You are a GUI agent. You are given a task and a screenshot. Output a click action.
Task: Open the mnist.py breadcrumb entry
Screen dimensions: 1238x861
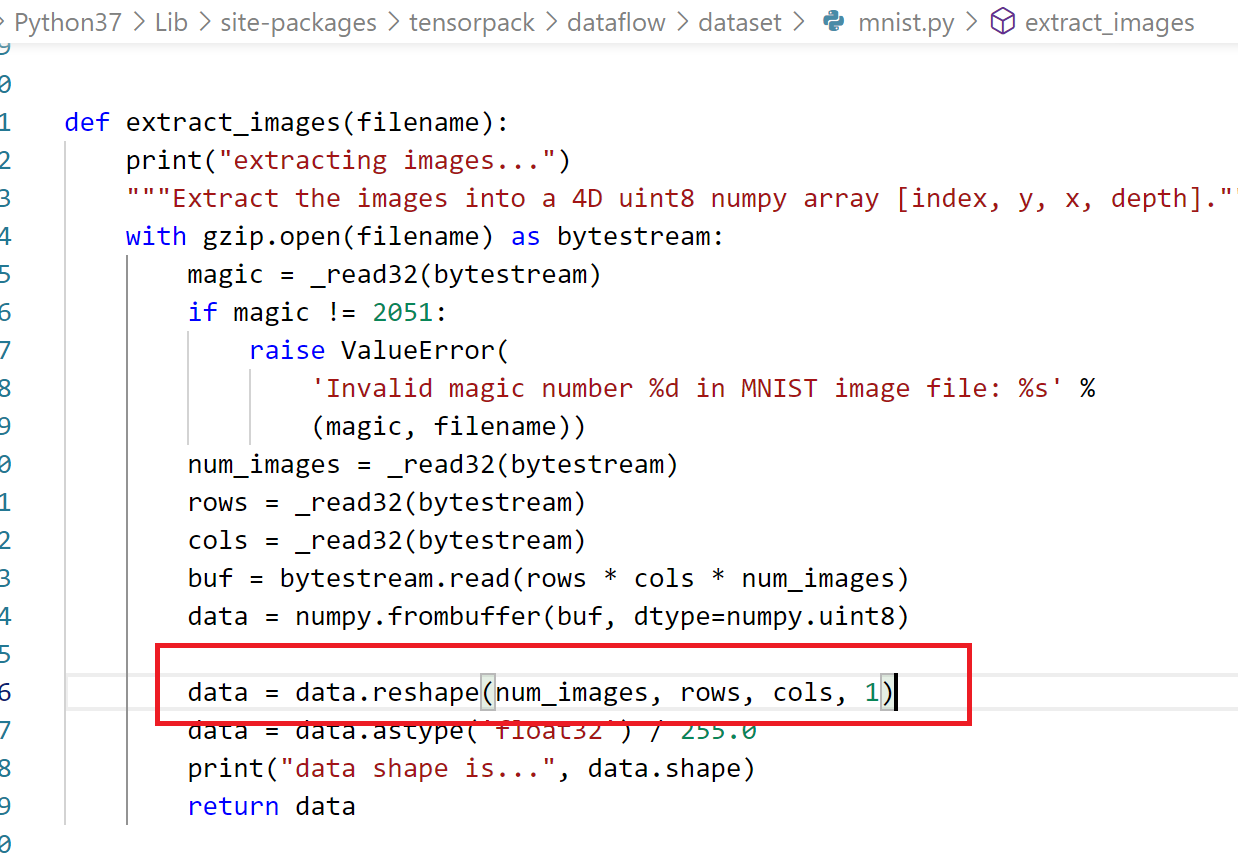905,22
